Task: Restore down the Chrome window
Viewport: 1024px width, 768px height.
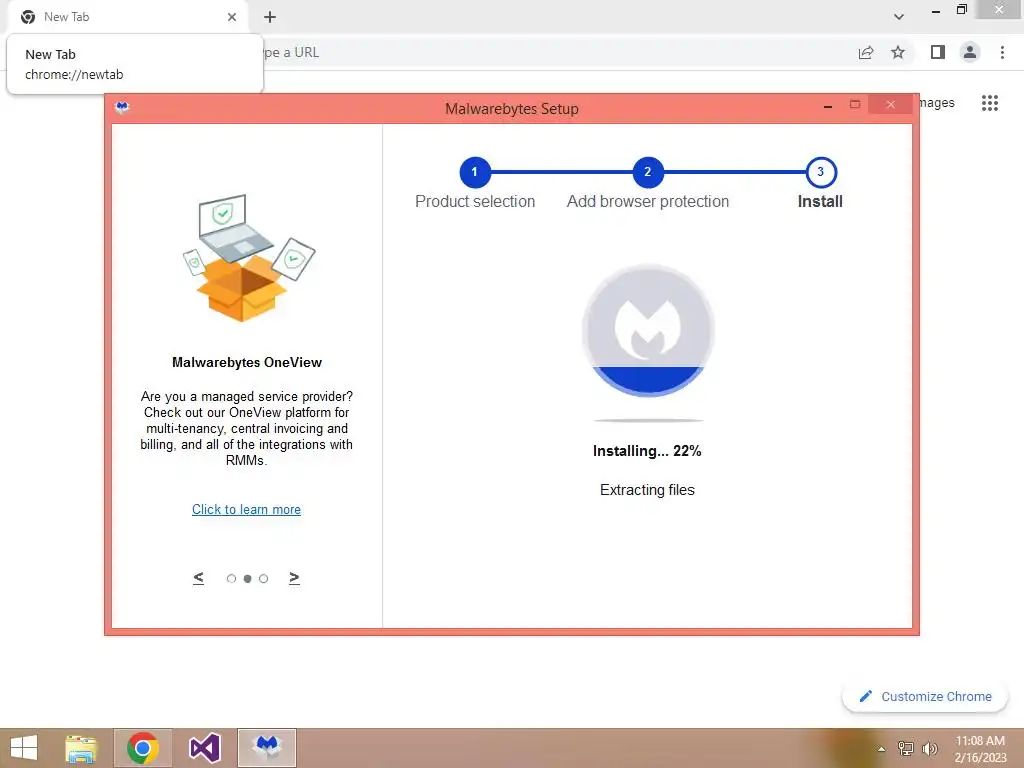Action: (x=961, y=10)
